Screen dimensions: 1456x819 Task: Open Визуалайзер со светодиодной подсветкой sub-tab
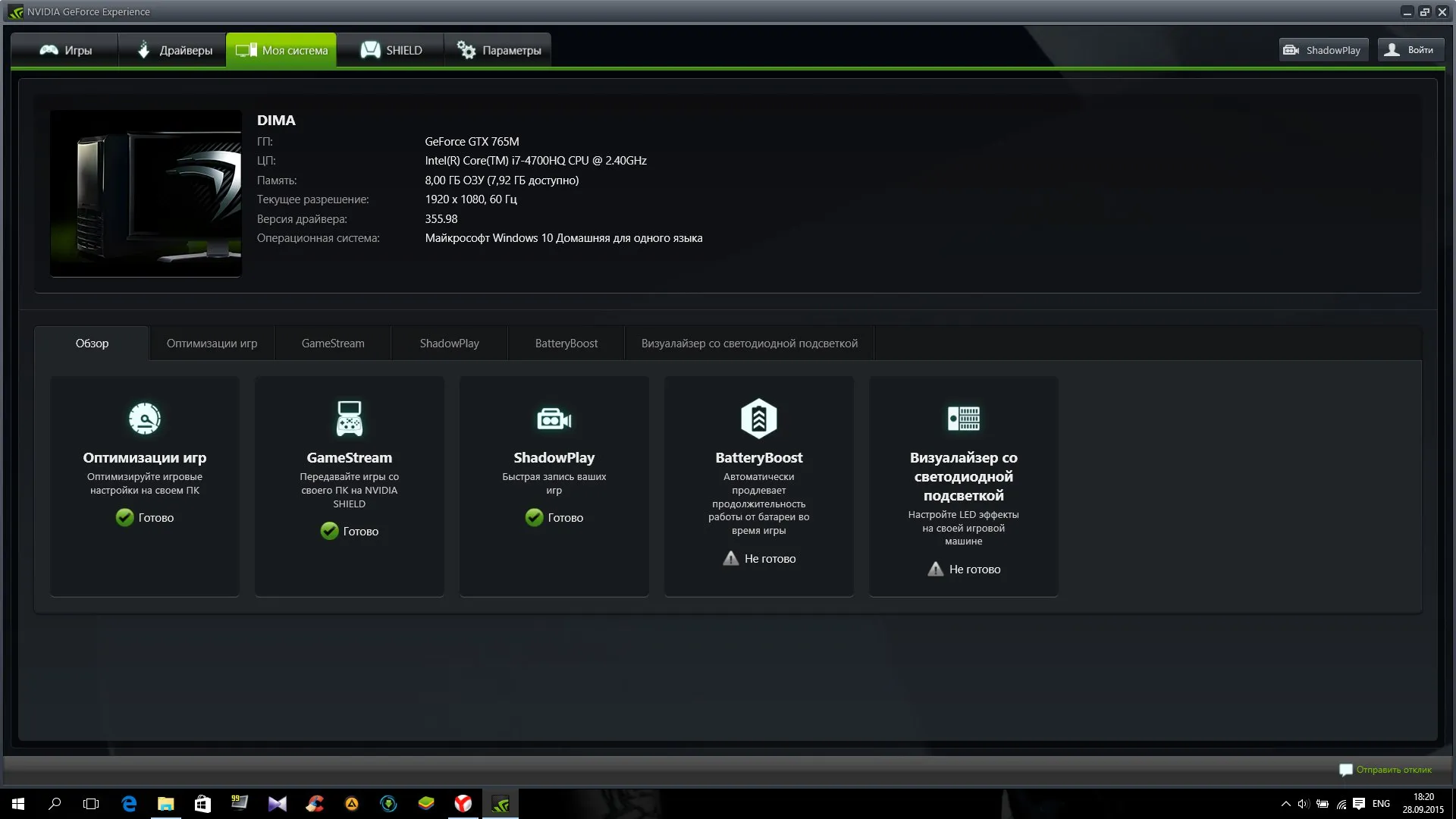[749, 344]
